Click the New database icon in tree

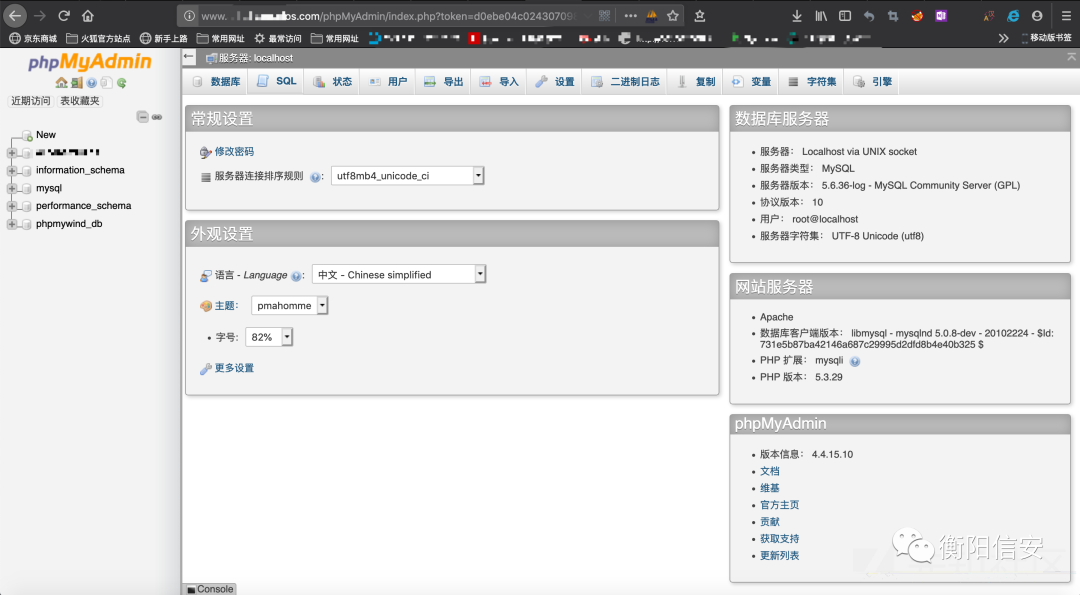tap(27, 136)
